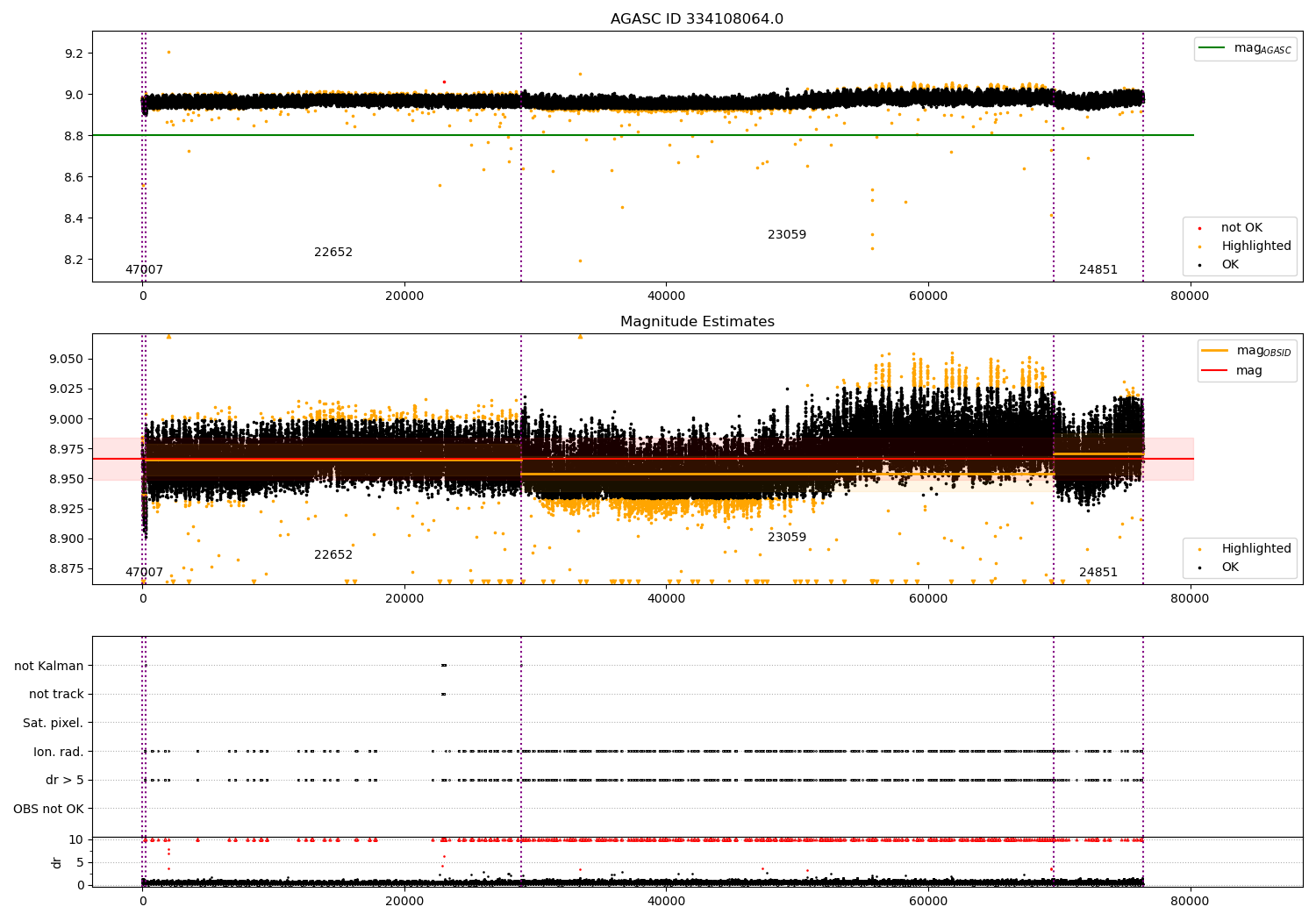Click "not OK" in the top plot legend
This screenshot has height=921, width=1316.
click(1241, 228)
